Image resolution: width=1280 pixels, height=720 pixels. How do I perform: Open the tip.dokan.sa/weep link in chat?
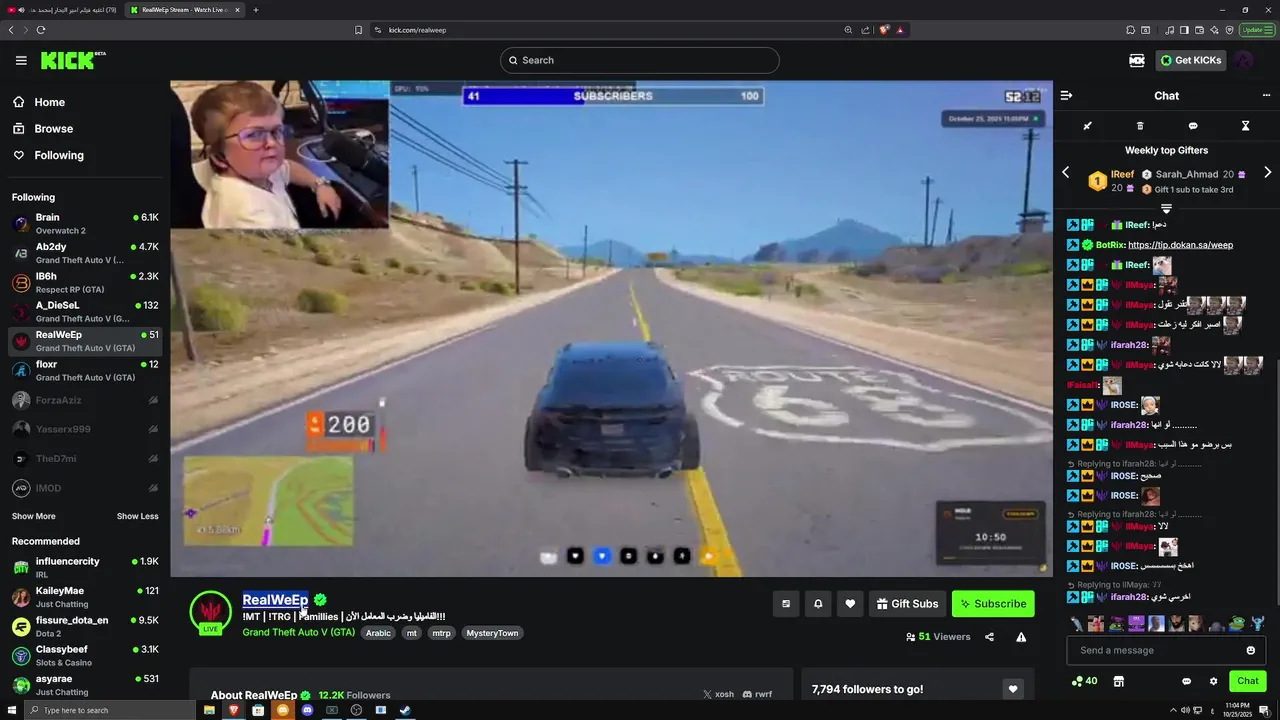1180,245
